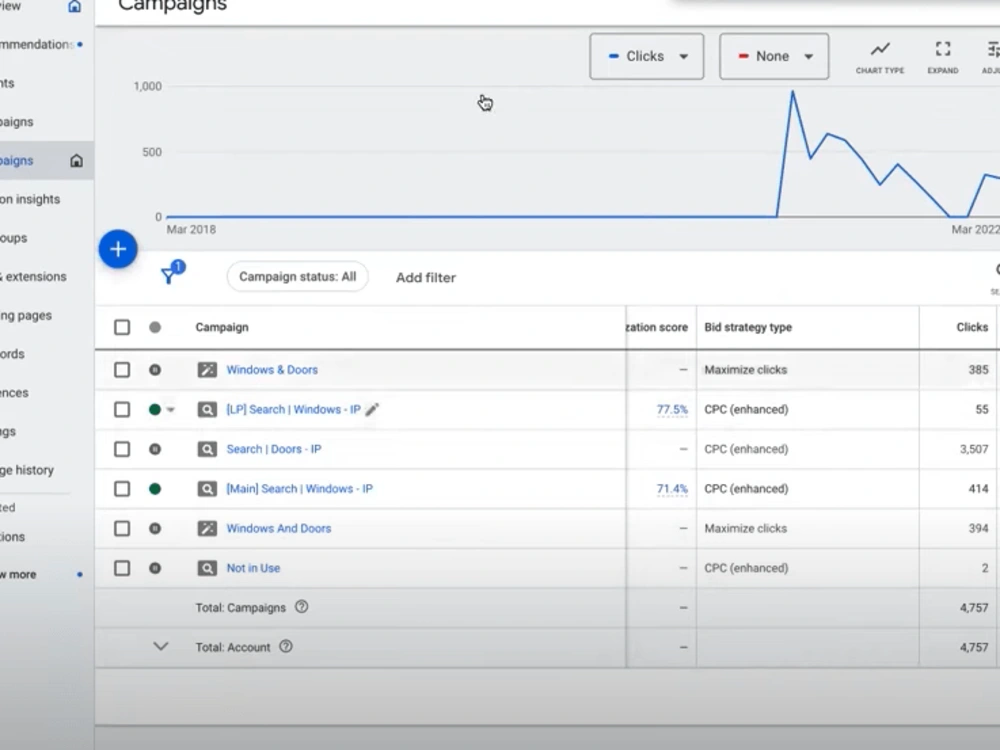This screenshot has width=1000, height=750.
Task: Open Auction insights in the sidebar
Action: tap(30, 199)
